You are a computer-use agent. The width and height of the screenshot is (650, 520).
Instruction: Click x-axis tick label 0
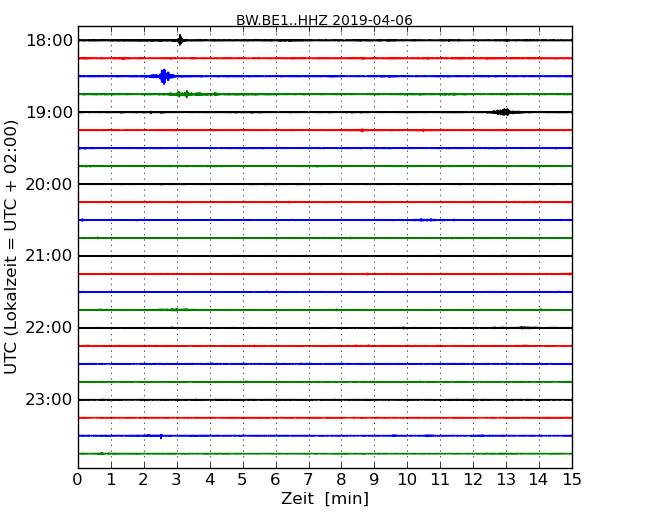[x=78, y=480]
